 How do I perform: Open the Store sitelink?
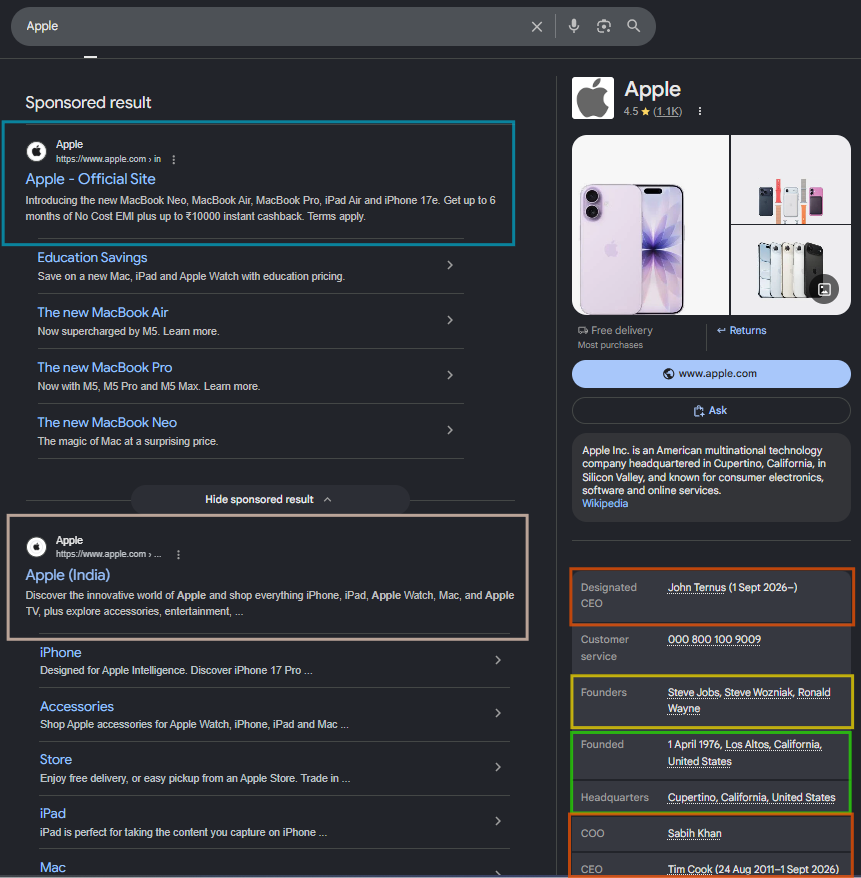[x=56, y=760]
